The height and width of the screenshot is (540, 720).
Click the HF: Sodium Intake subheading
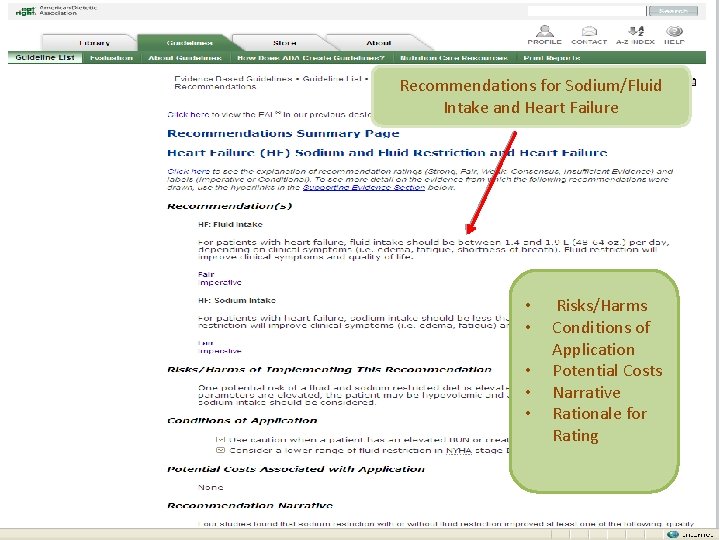pos(237,300)
